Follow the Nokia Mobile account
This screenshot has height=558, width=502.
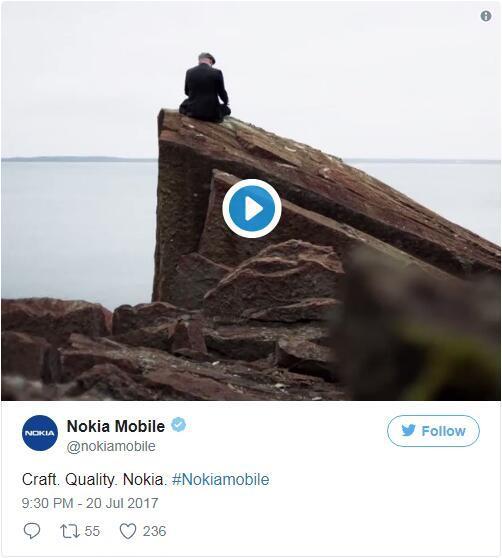pyautogui.click(x=433, y=431)
